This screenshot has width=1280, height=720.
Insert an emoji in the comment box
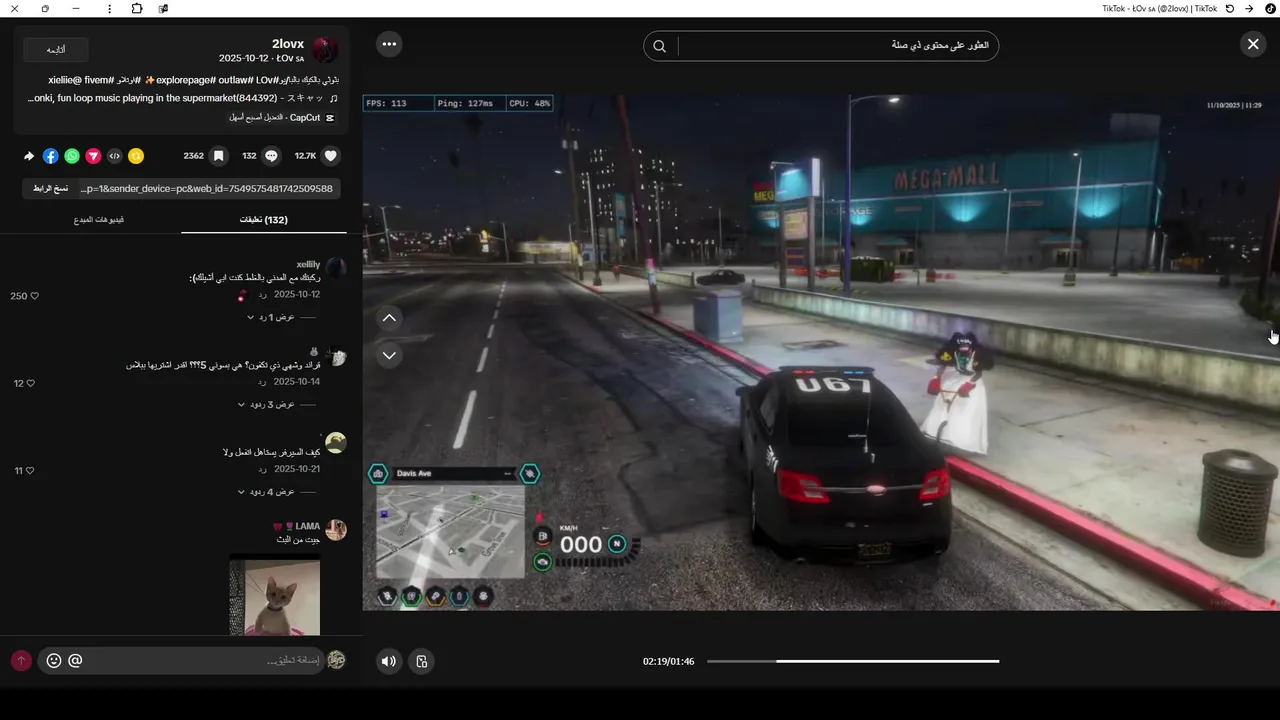point(54,661)
